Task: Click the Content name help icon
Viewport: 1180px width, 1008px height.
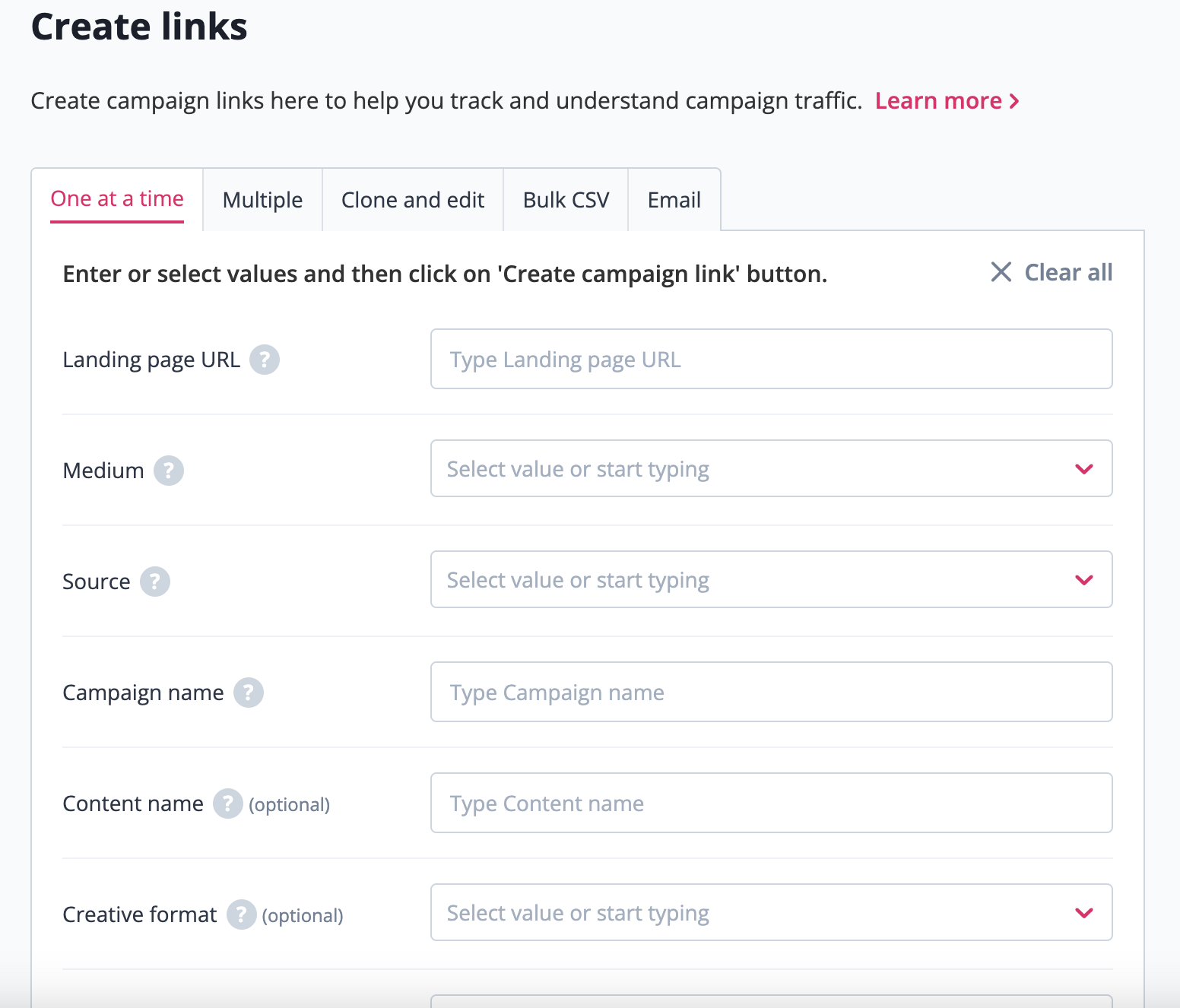Action: tap(227, 803)
